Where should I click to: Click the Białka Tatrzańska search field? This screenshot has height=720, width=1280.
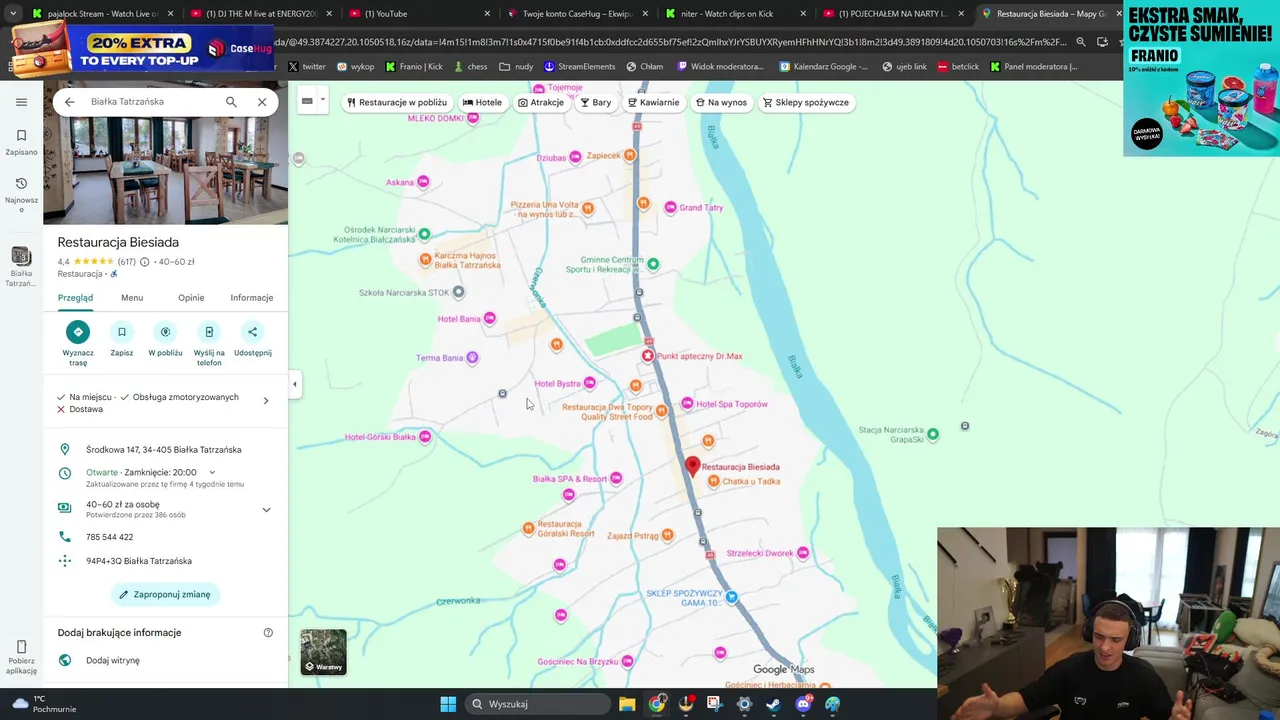[x=150, y=102]
